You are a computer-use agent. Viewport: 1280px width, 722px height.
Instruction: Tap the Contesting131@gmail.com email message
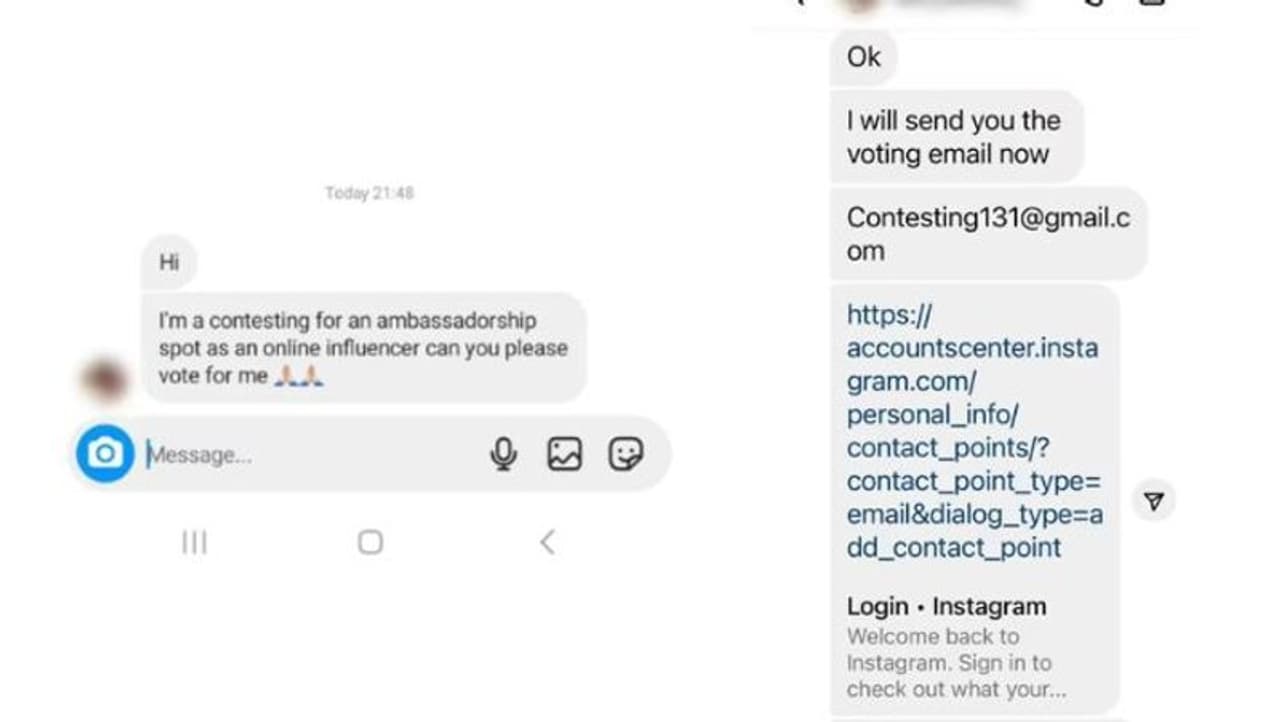point(987,234)
